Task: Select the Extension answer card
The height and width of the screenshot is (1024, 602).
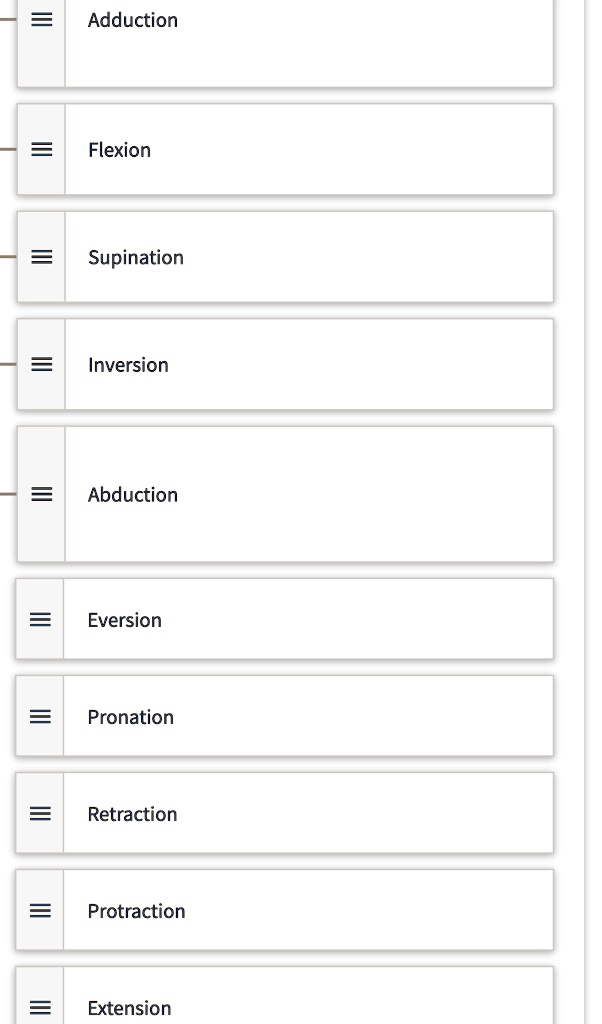Action: (x=300, y=1007)
